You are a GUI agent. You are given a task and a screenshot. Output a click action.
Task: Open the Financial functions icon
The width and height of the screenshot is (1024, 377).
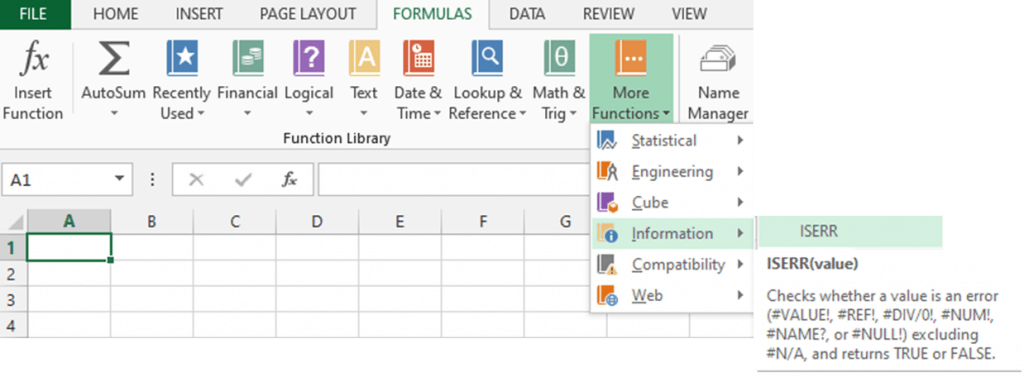tap(248, 59)
